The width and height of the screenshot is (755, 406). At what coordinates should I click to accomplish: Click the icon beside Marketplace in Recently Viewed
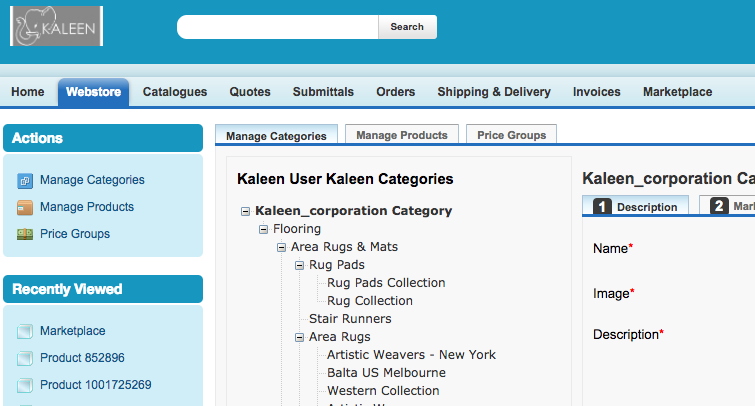tap(25, 331)
